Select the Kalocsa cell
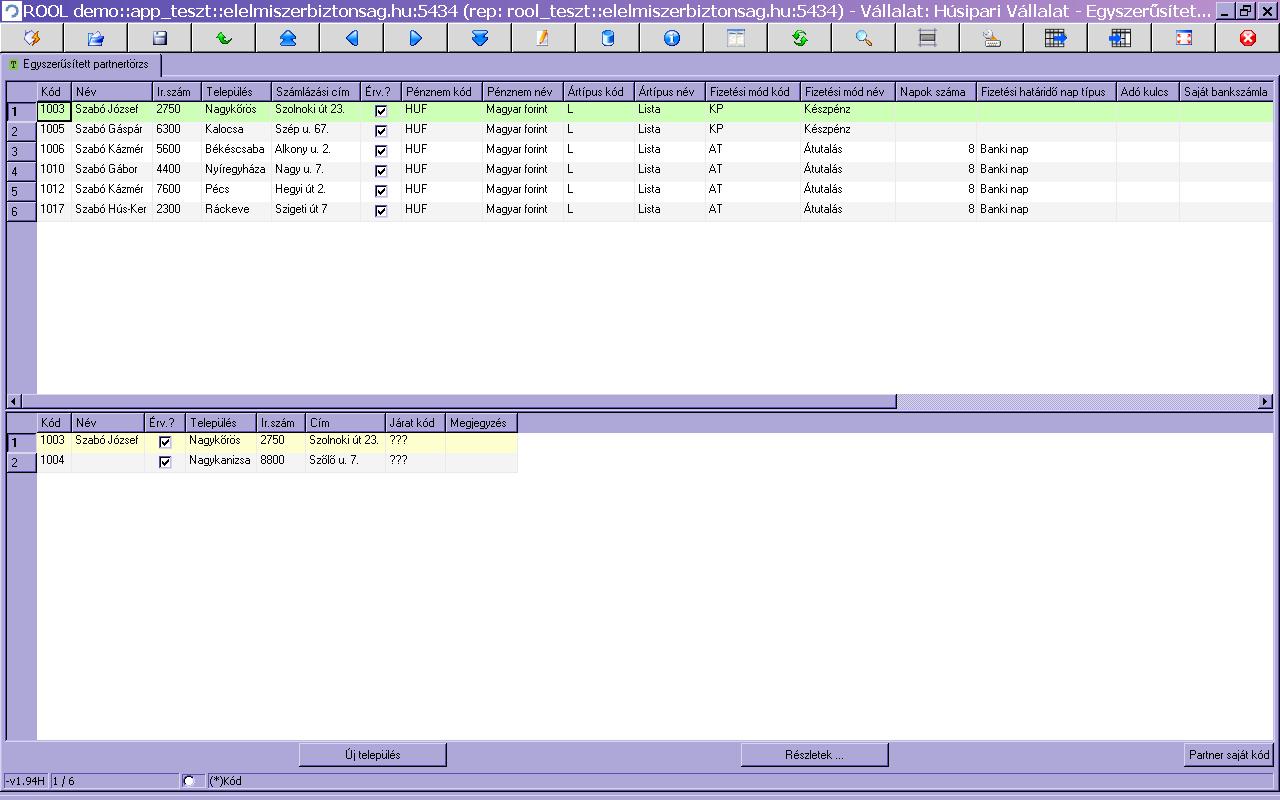Image resolution: width=1280 pixels, height=800 pixels. point(237,130)
